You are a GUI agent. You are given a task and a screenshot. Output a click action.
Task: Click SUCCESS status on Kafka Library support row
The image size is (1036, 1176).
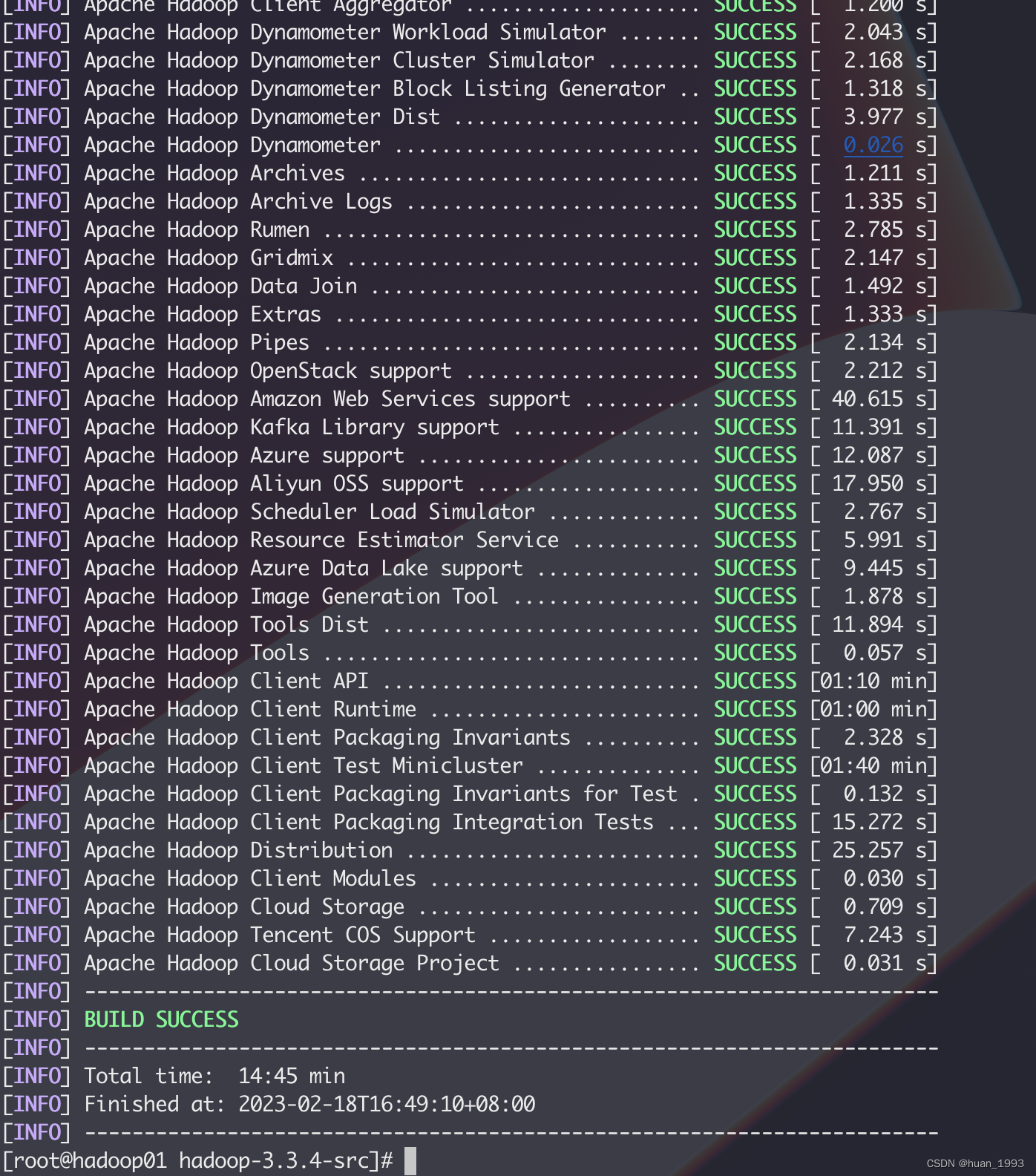tap(755, 427)
